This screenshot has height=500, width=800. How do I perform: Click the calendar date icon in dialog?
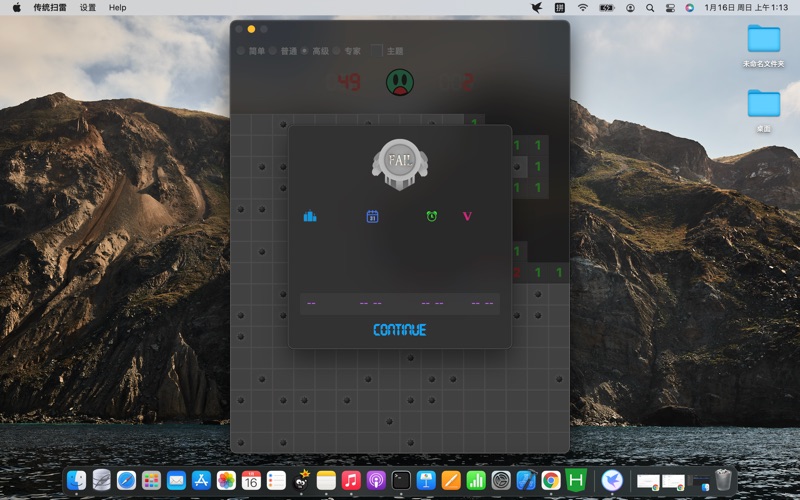[372, 216]
